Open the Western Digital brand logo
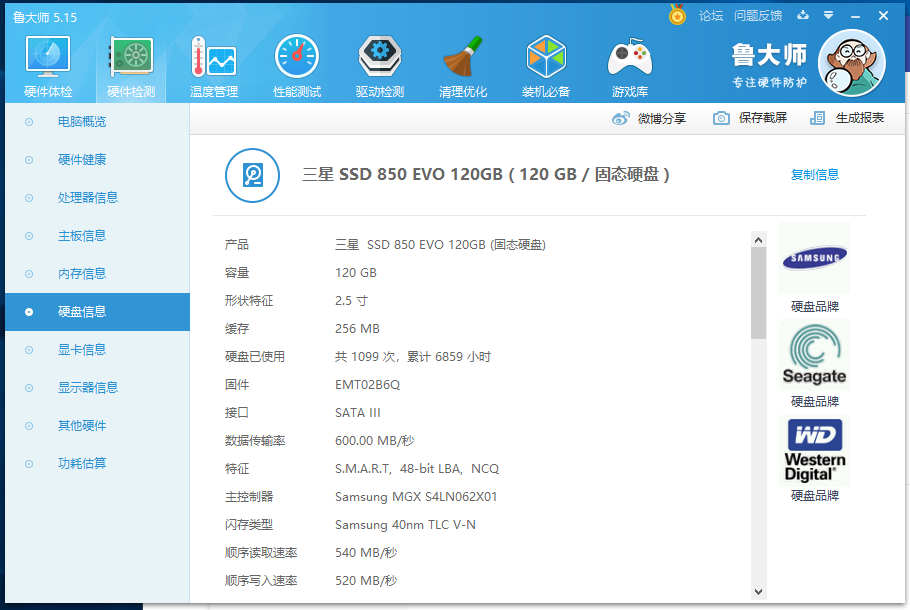Screen dimensions: 910x610 [815, 450]
